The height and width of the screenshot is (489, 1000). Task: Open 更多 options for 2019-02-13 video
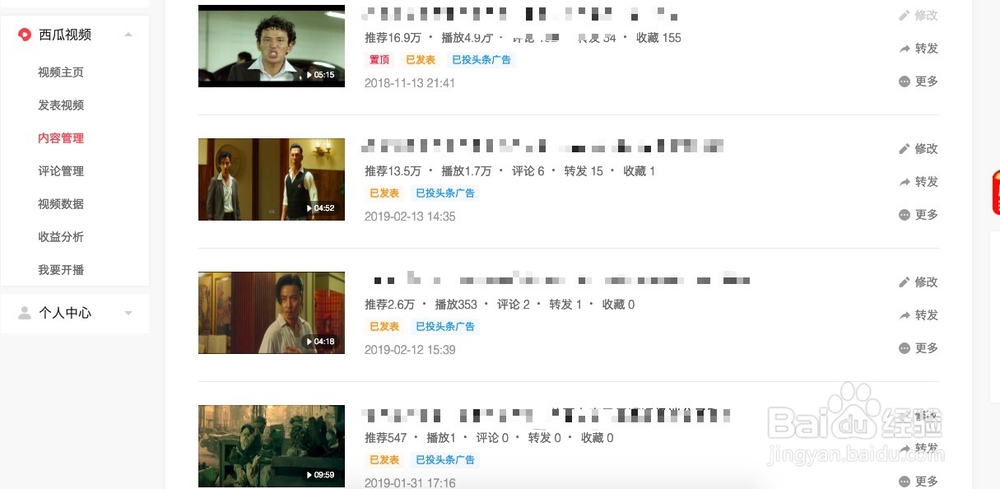(918, 215)
